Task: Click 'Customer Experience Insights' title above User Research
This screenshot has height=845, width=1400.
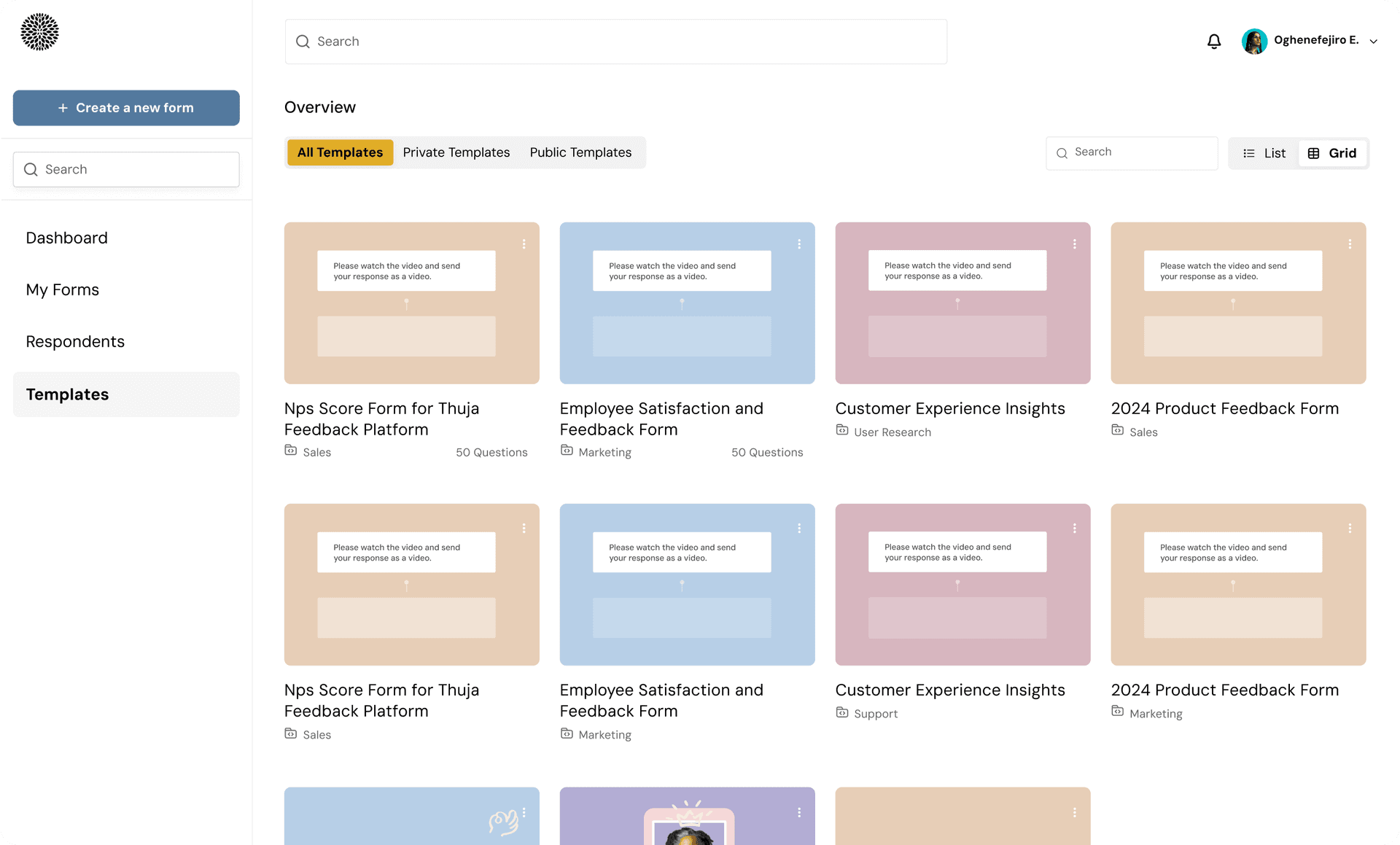Action: (x=950, y=408)
